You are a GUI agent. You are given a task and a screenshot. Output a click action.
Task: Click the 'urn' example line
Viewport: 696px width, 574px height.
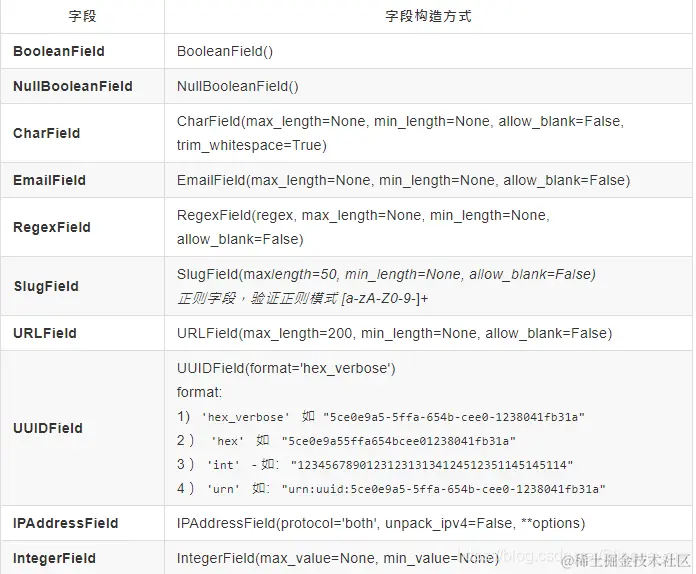391,489
